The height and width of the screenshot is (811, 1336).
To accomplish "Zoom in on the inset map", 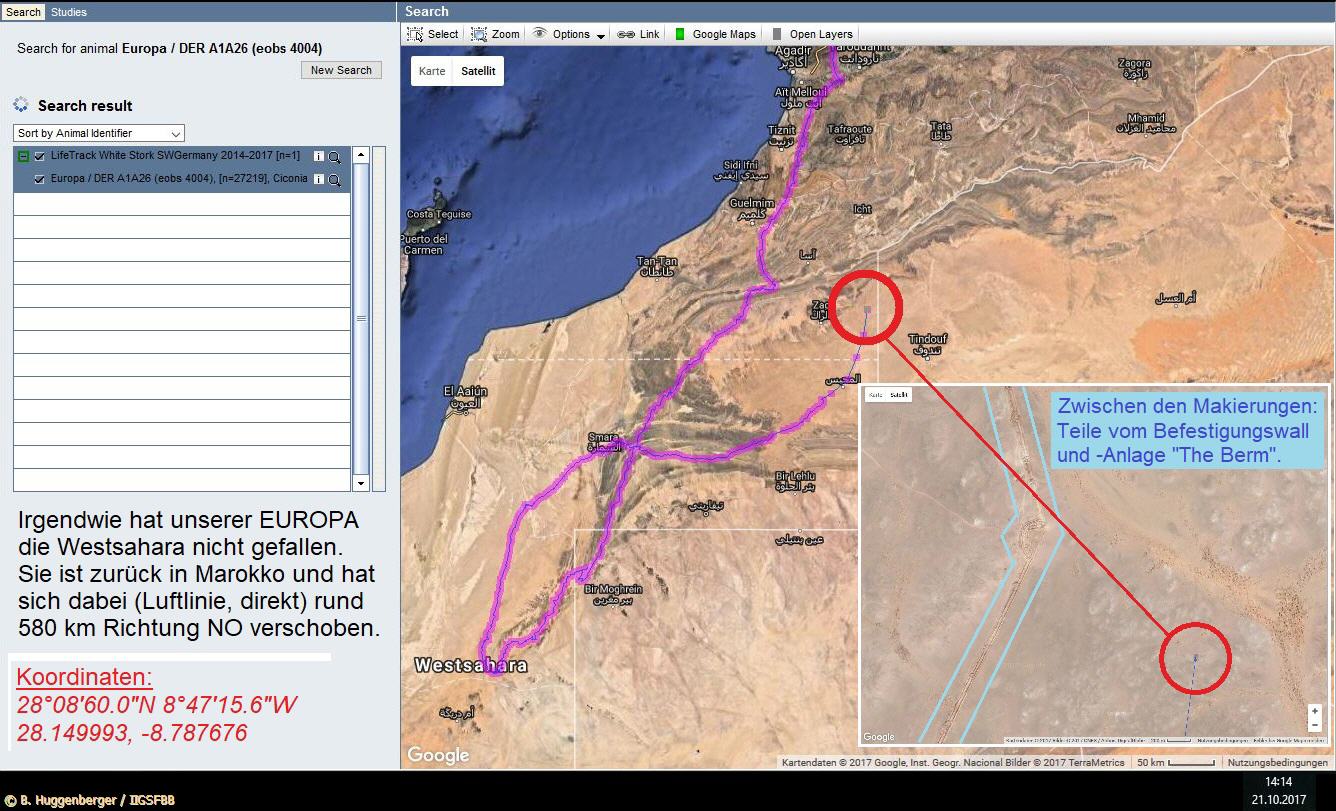I will pyautogui.click(x=1315, y=711).
